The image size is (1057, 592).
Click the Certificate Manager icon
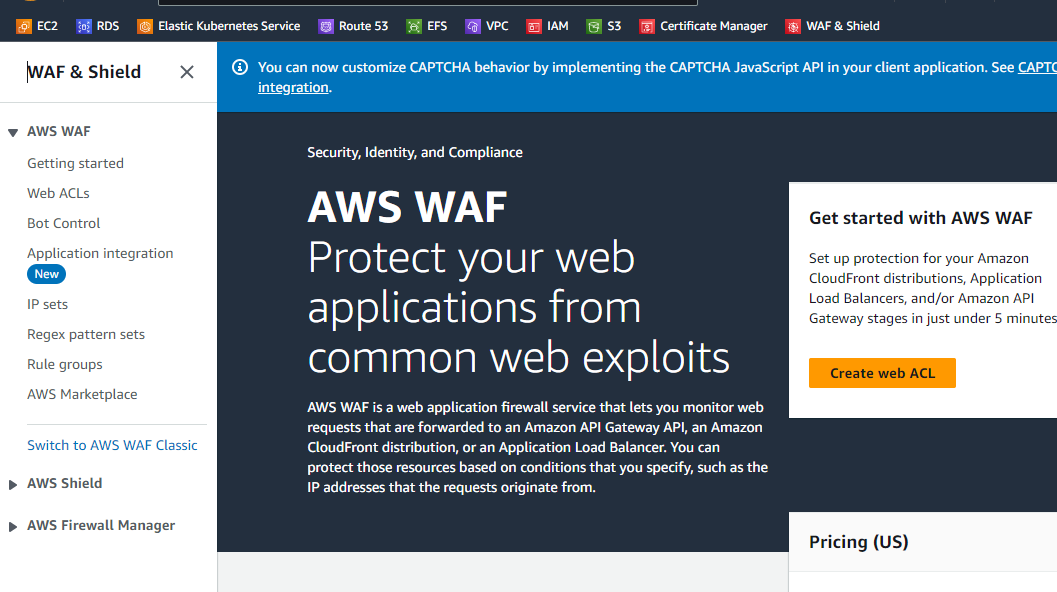(646, 26)
